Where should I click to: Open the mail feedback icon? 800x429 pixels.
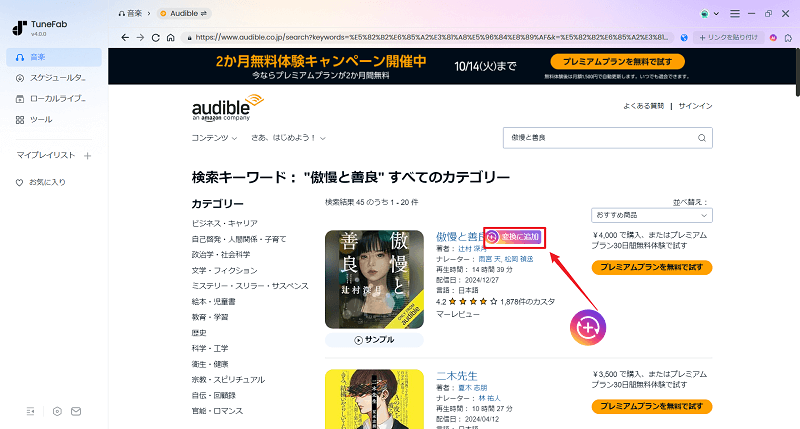point(76,411)
